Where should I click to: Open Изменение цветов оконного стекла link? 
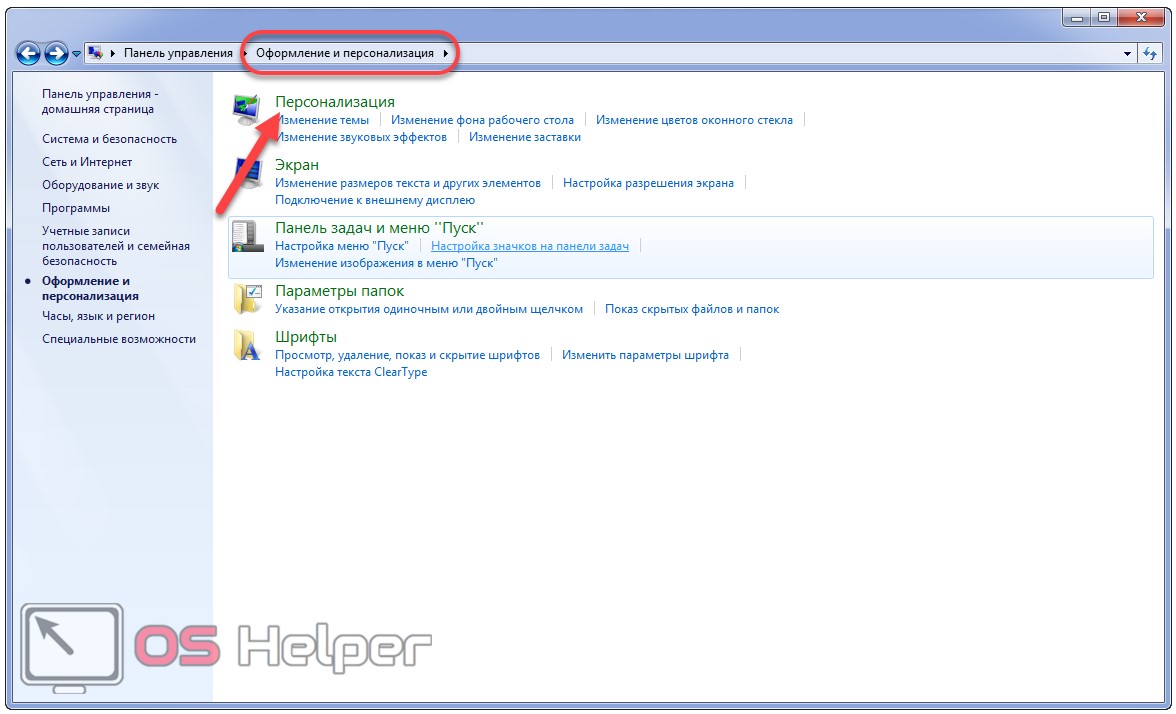coord(694,120)
